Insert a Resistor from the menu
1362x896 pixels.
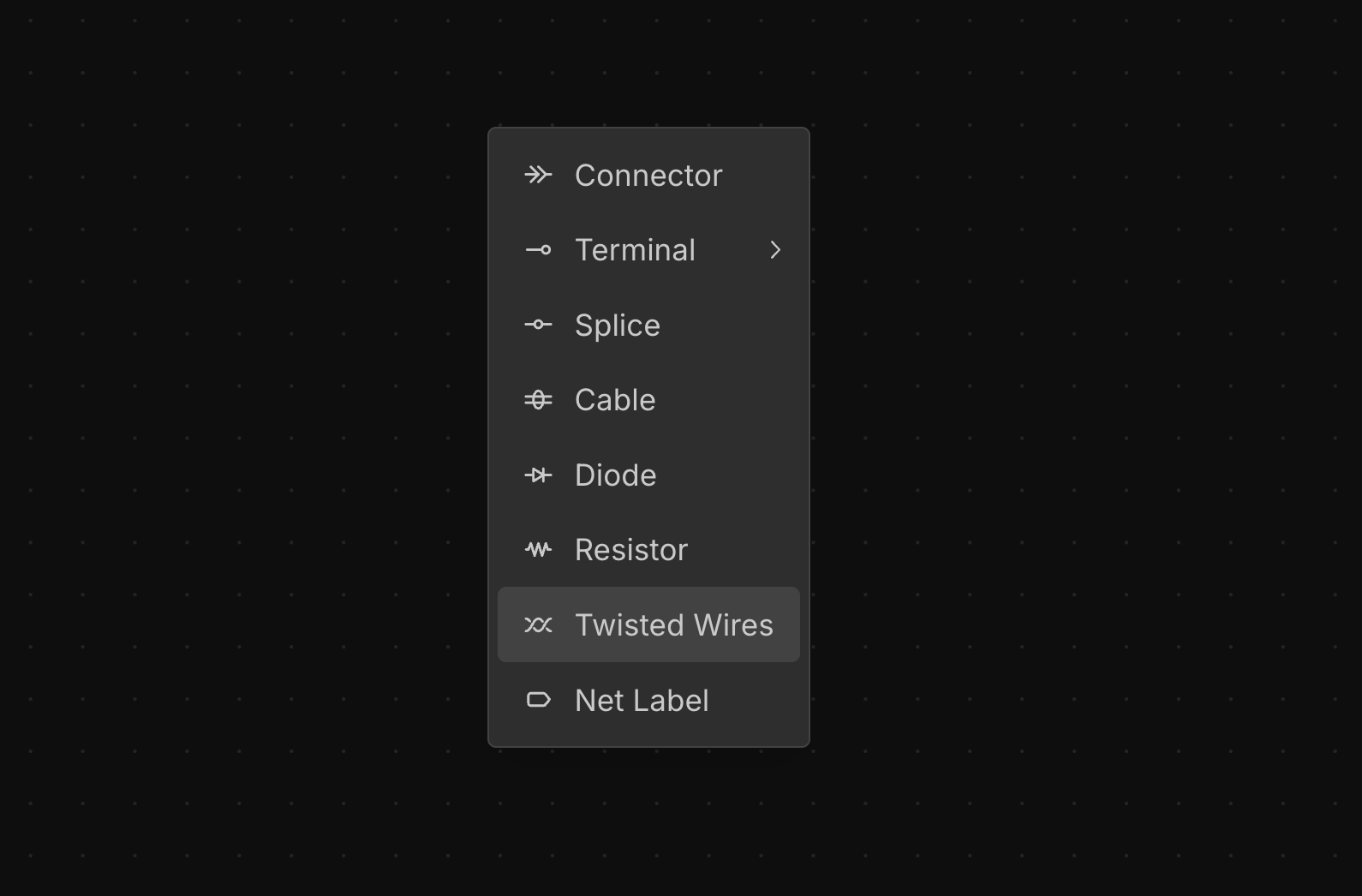pos(631,550)
